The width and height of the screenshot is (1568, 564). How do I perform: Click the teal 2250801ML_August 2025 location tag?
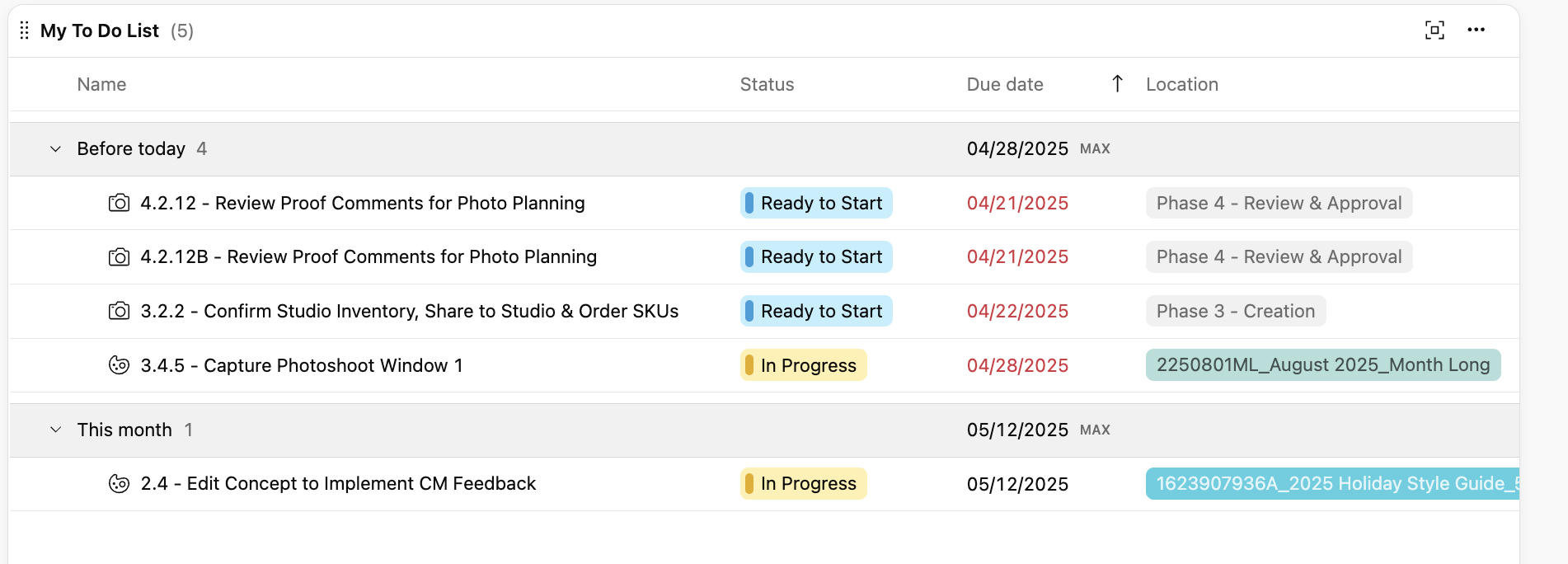tap(1322, 365)
